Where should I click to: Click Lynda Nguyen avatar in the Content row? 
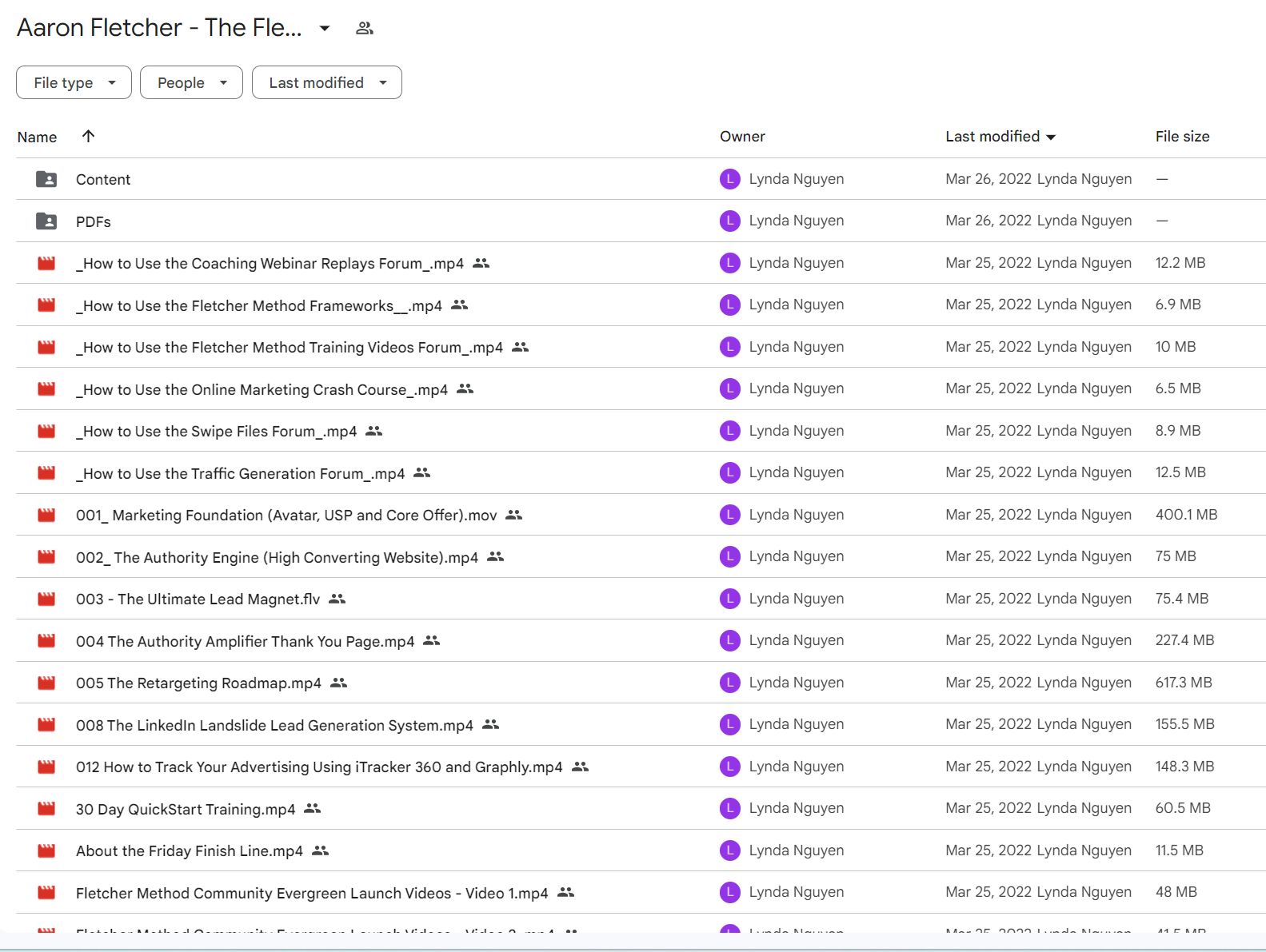[x=729, y=179]
